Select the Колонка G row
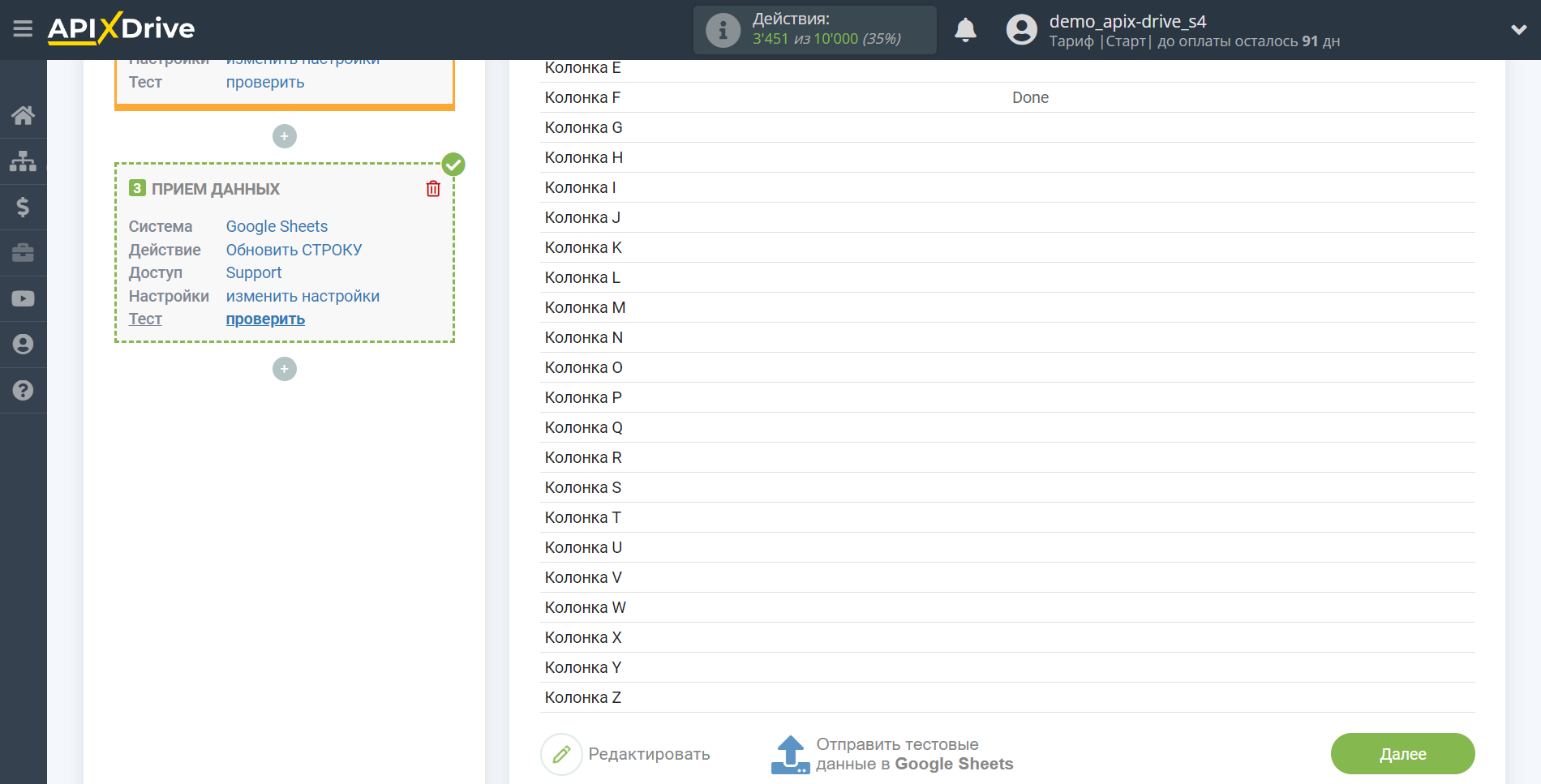Screen dimensions: 1541x784 1007,127
